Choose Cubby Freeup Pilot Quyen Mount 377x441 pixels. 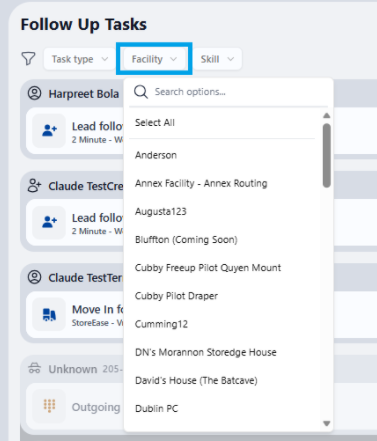[208, 268]
